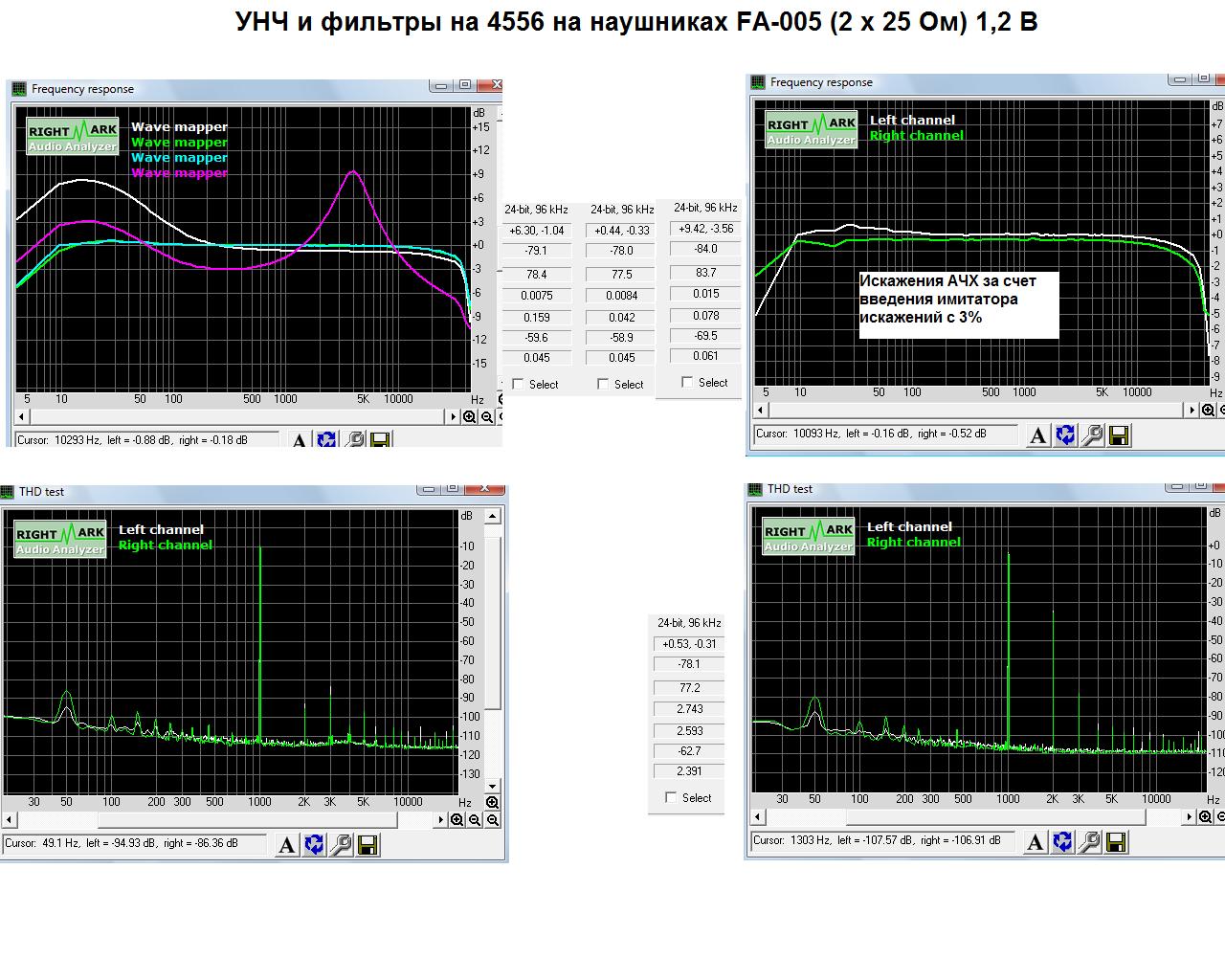Click the value cell '2.391'
The image size is (1225, 980).
pyautogui.click(x=689, y=771)
